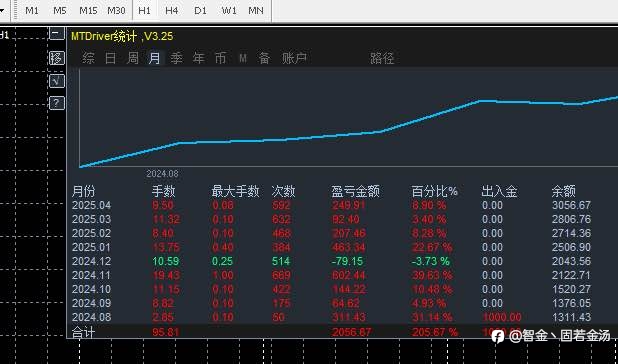Switch chart to M1 timeframe
This screenshot has height=364, width=618.
(x=32, y=11)
